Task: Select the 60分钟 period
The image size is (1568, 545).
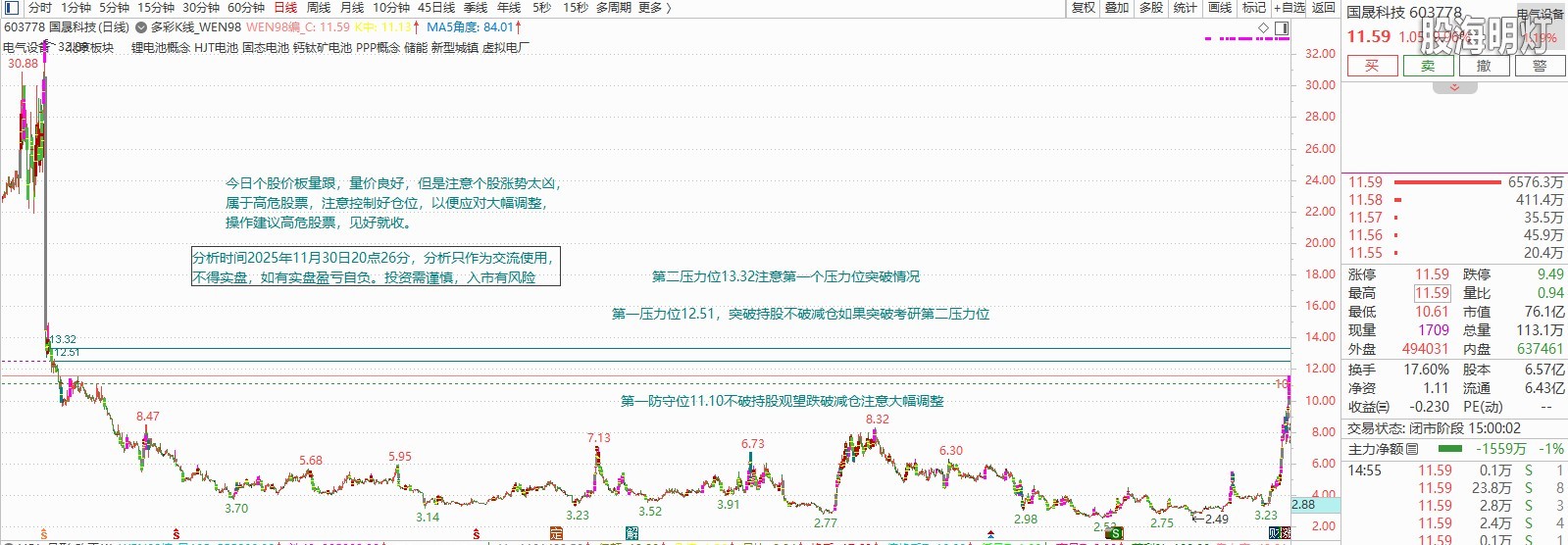Action: coord(246,8)
